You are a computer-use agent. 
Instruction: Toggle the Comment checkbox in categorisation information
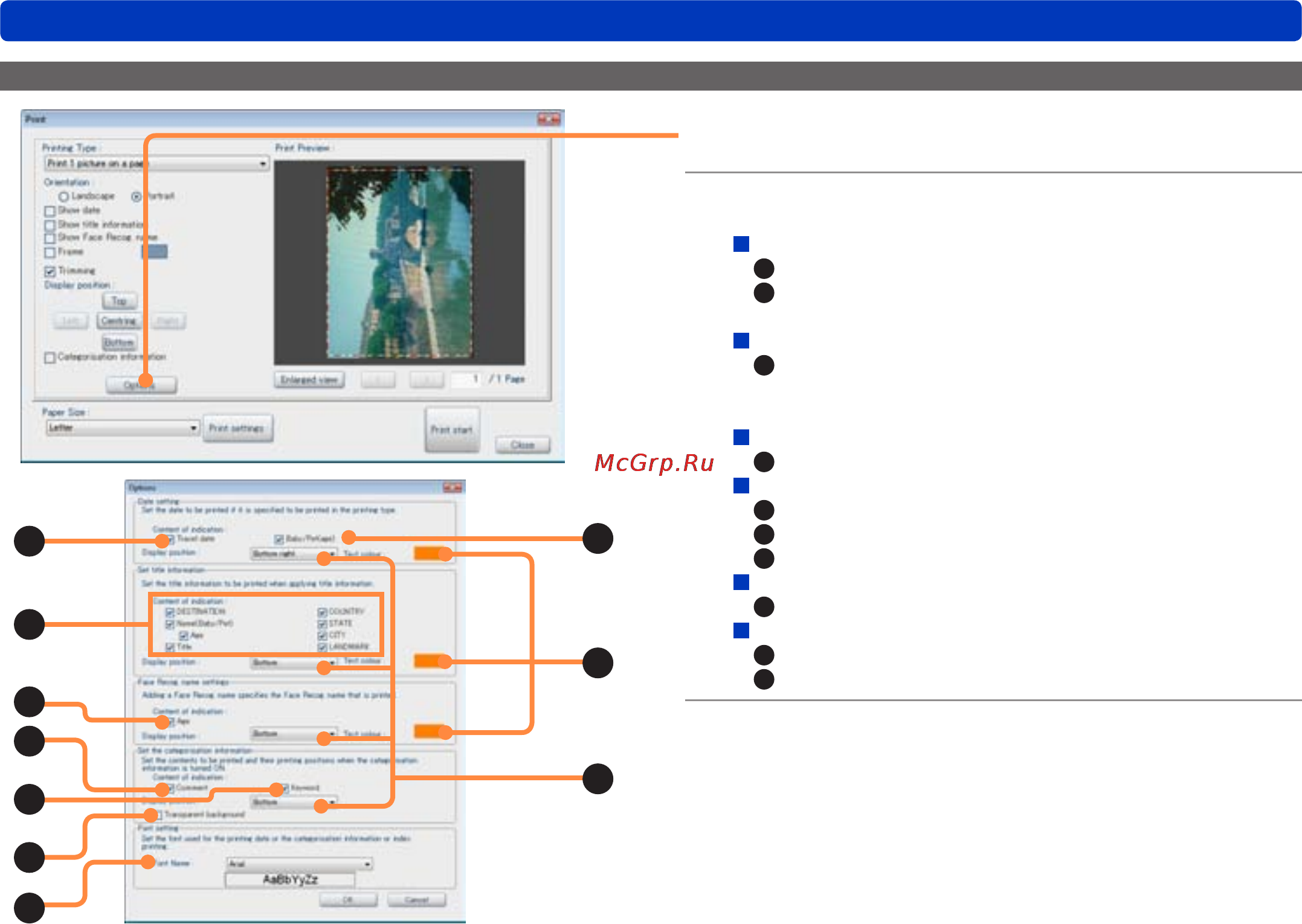tap(170, 788)
